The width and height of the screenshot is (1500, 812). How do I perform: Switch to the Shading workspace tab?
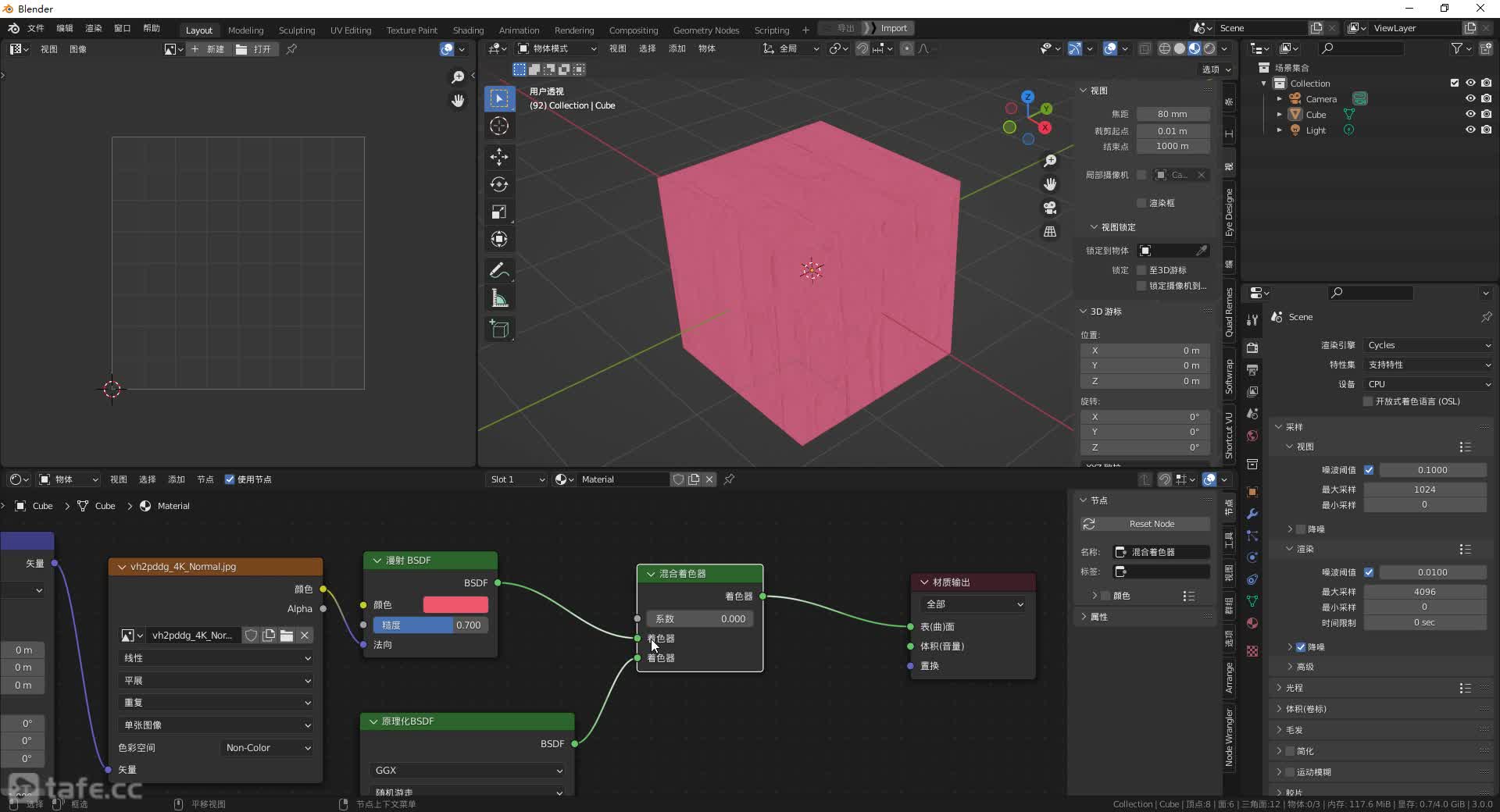click(x=468, y=30)
